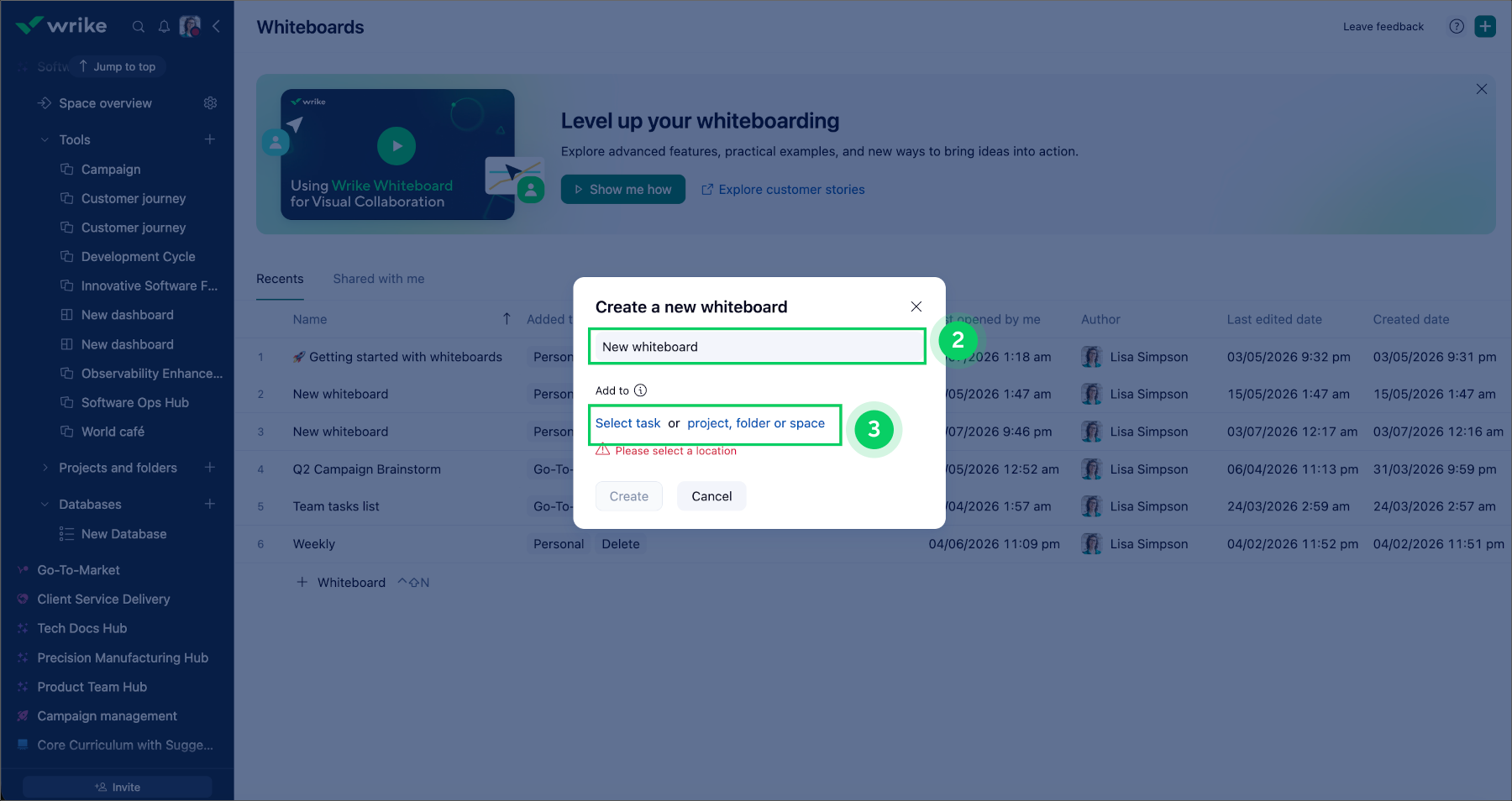The height and width of the screenshot is (801, 1512).
Task: Click Last edited date column header
Action: 1274,319
